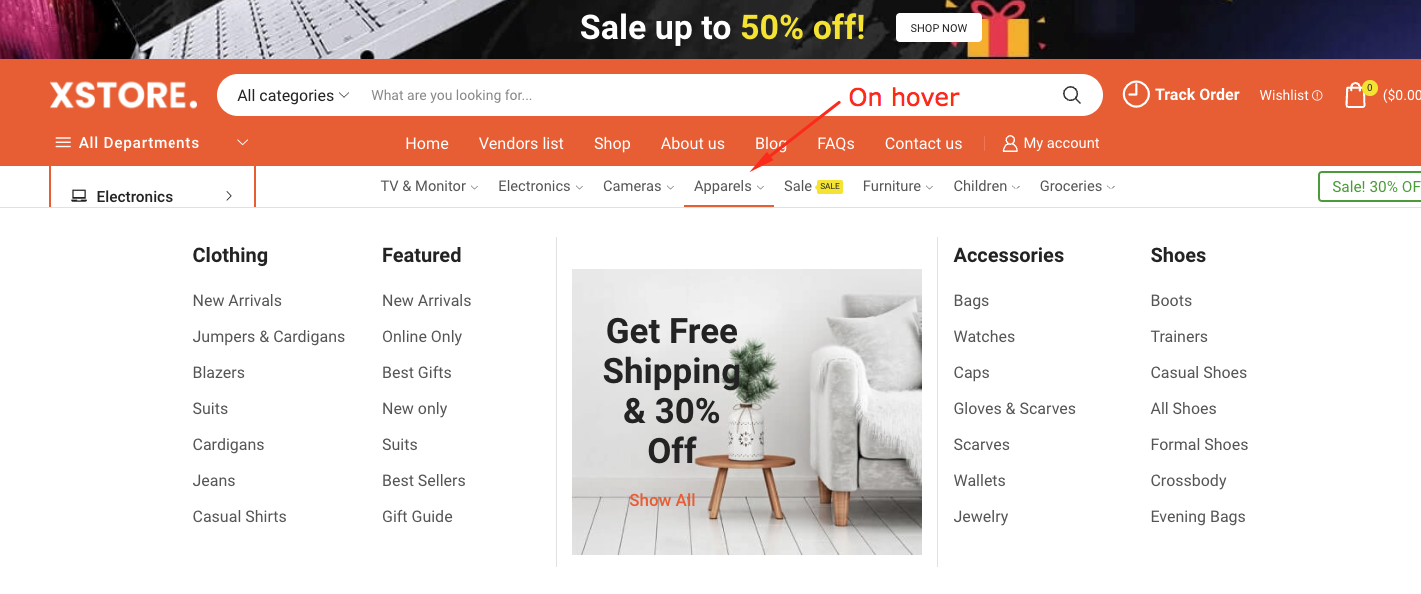Go to the Shop menu item

tap(612, 143)
